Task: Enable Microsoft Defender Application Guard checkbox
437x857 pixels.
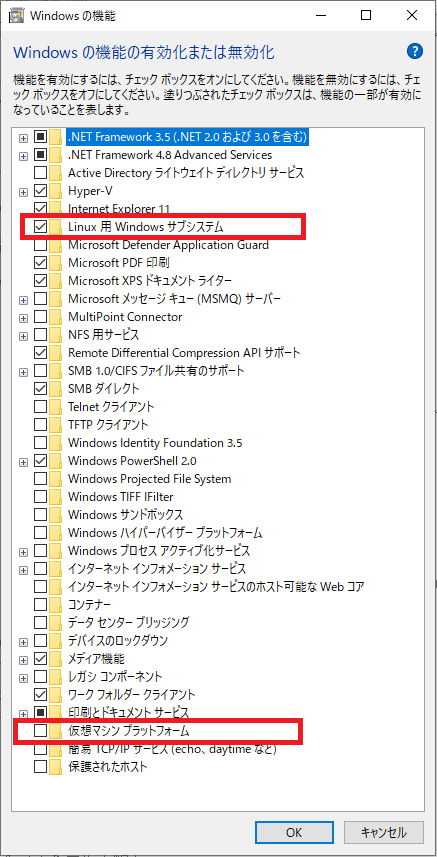Action: pos(40,245)
